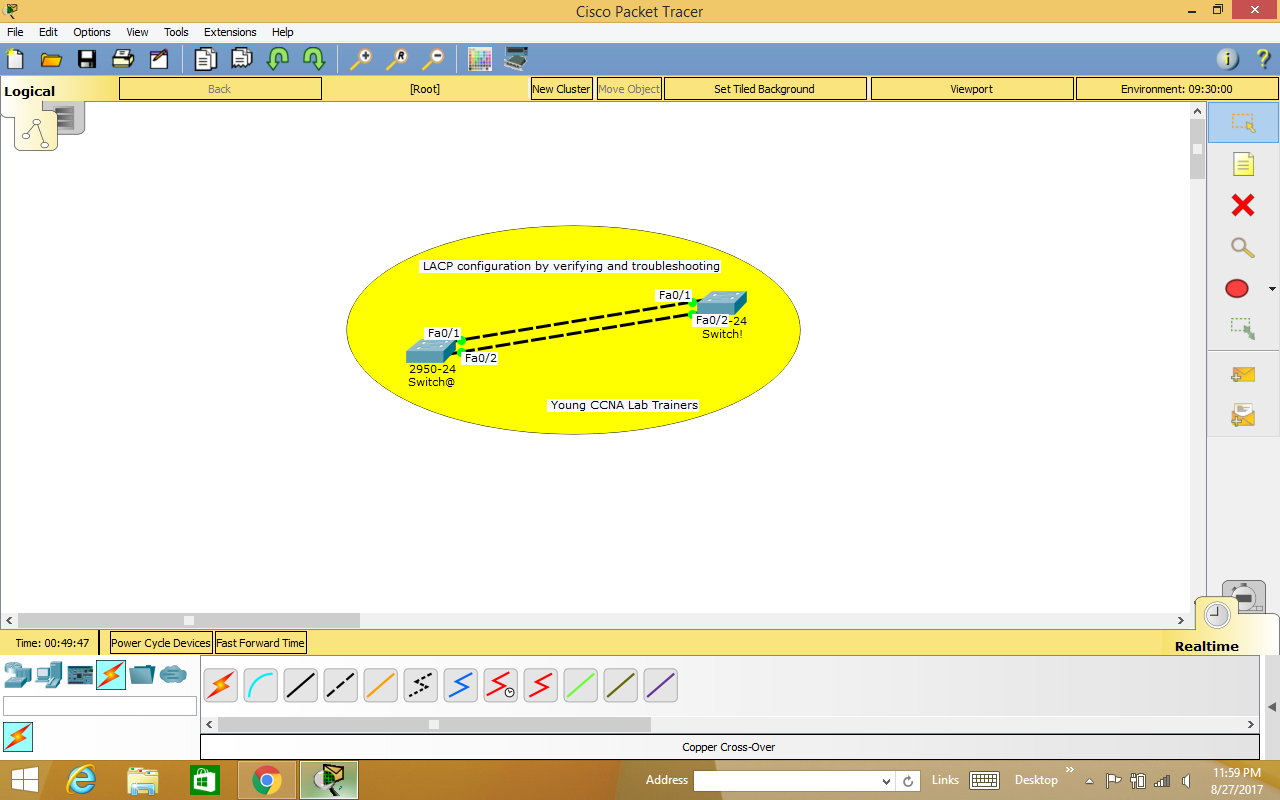This screenshot has height=800, width=1280.
Task: Open the Help menu
Action: [283, 32]
